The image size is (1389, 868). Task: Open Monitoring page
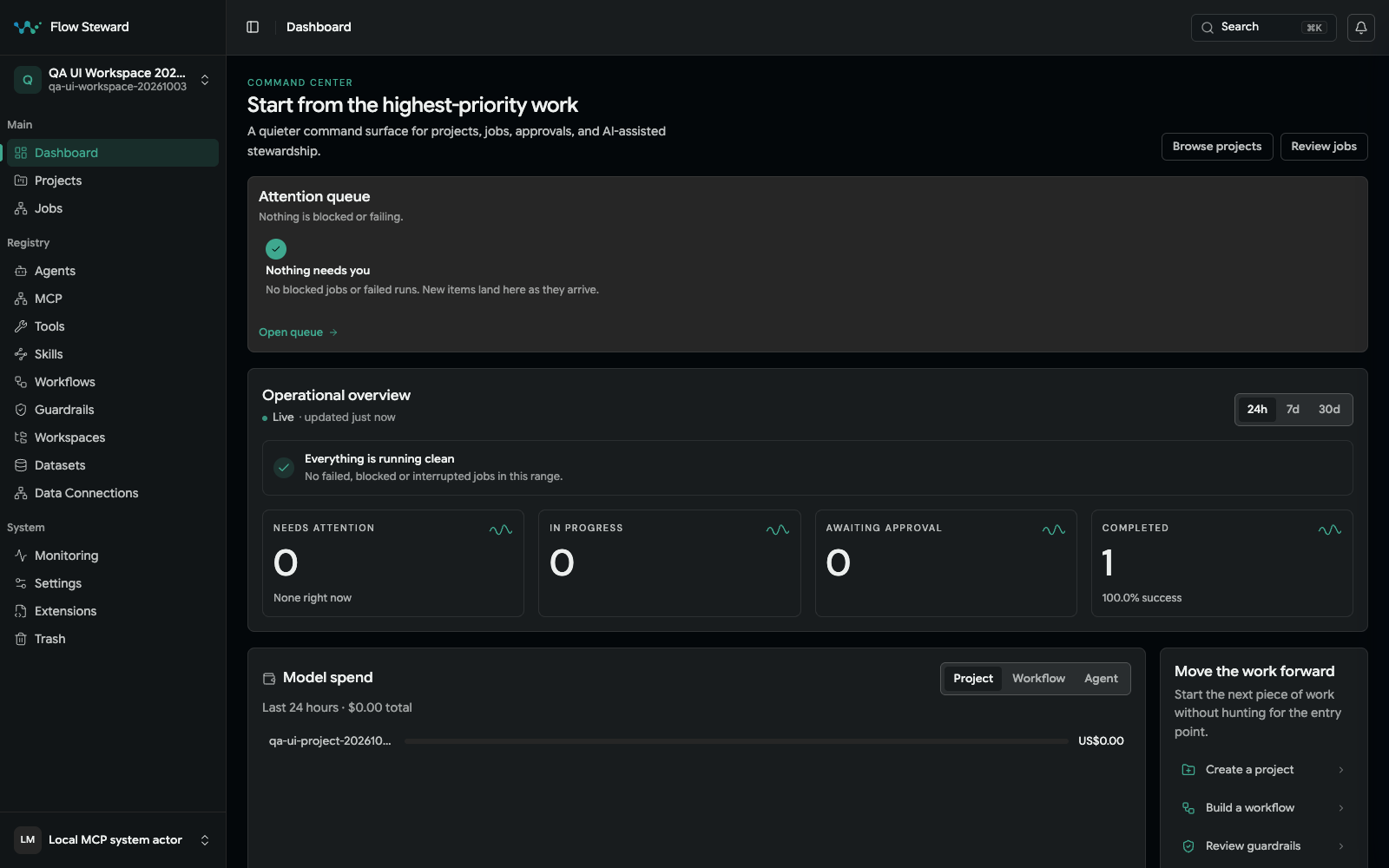pyautogui.click(x=113, y=556)
